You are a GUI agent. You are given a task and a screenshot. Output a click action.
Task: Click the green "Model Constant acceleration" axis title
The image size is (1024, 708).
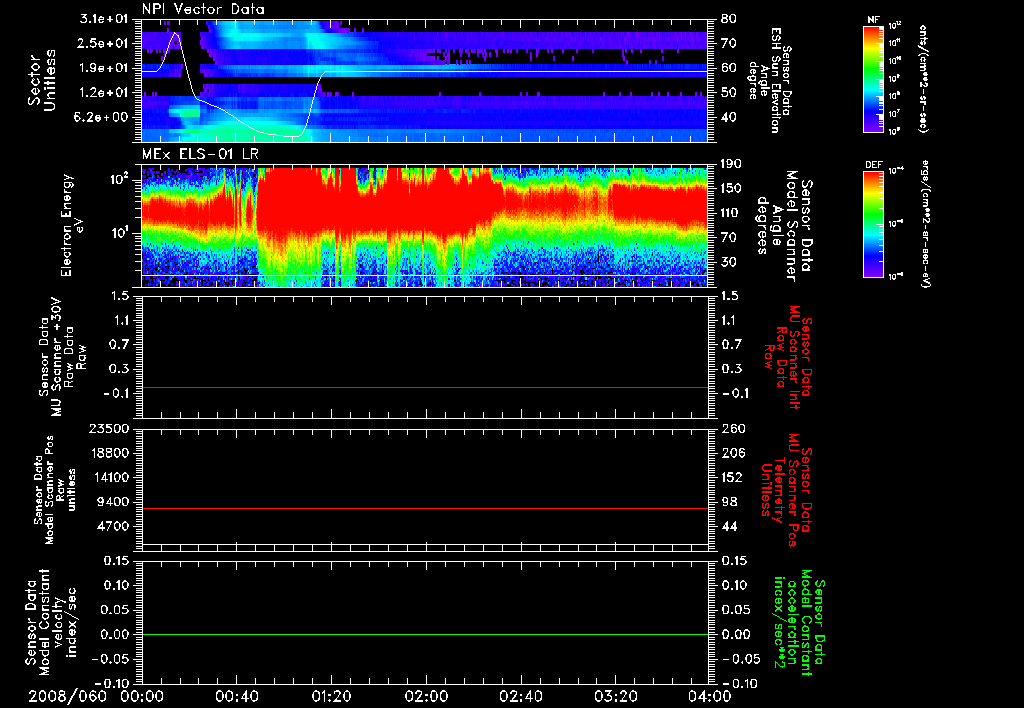point(800,622)
